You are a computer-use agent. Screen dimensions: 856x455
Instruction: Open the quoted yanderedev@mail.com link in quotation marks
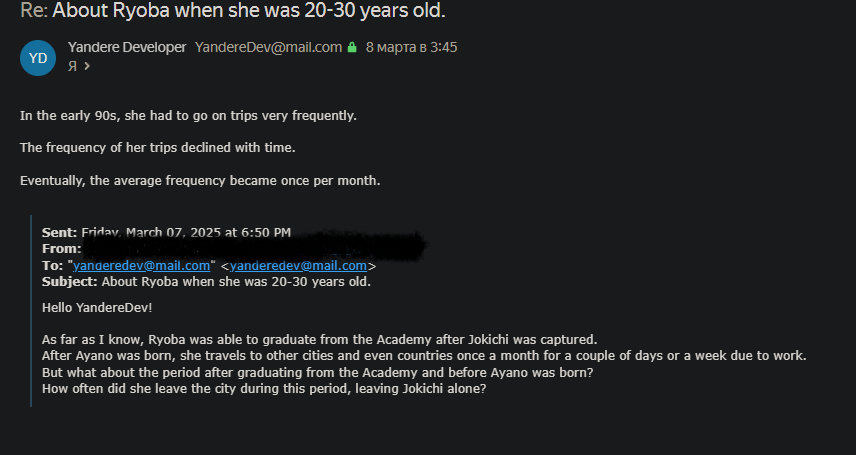click(x=142, y=265)
